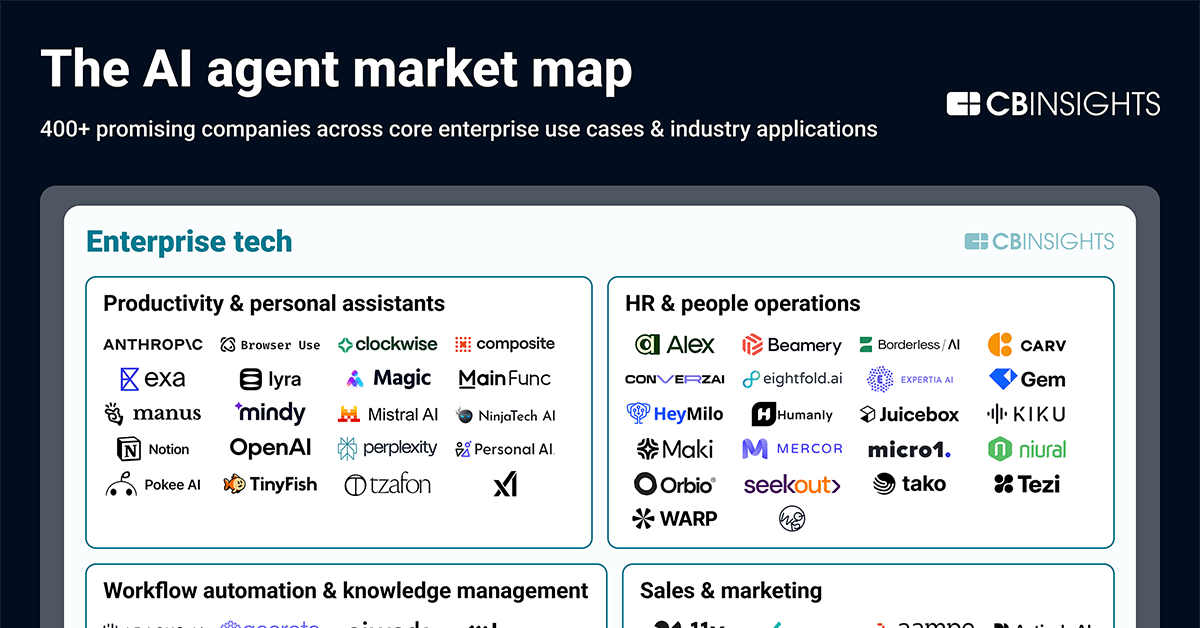The height and width of the screenshot is (628, 1200).
Task: Click the eightfold.ai logo
Action: point(793,378)
